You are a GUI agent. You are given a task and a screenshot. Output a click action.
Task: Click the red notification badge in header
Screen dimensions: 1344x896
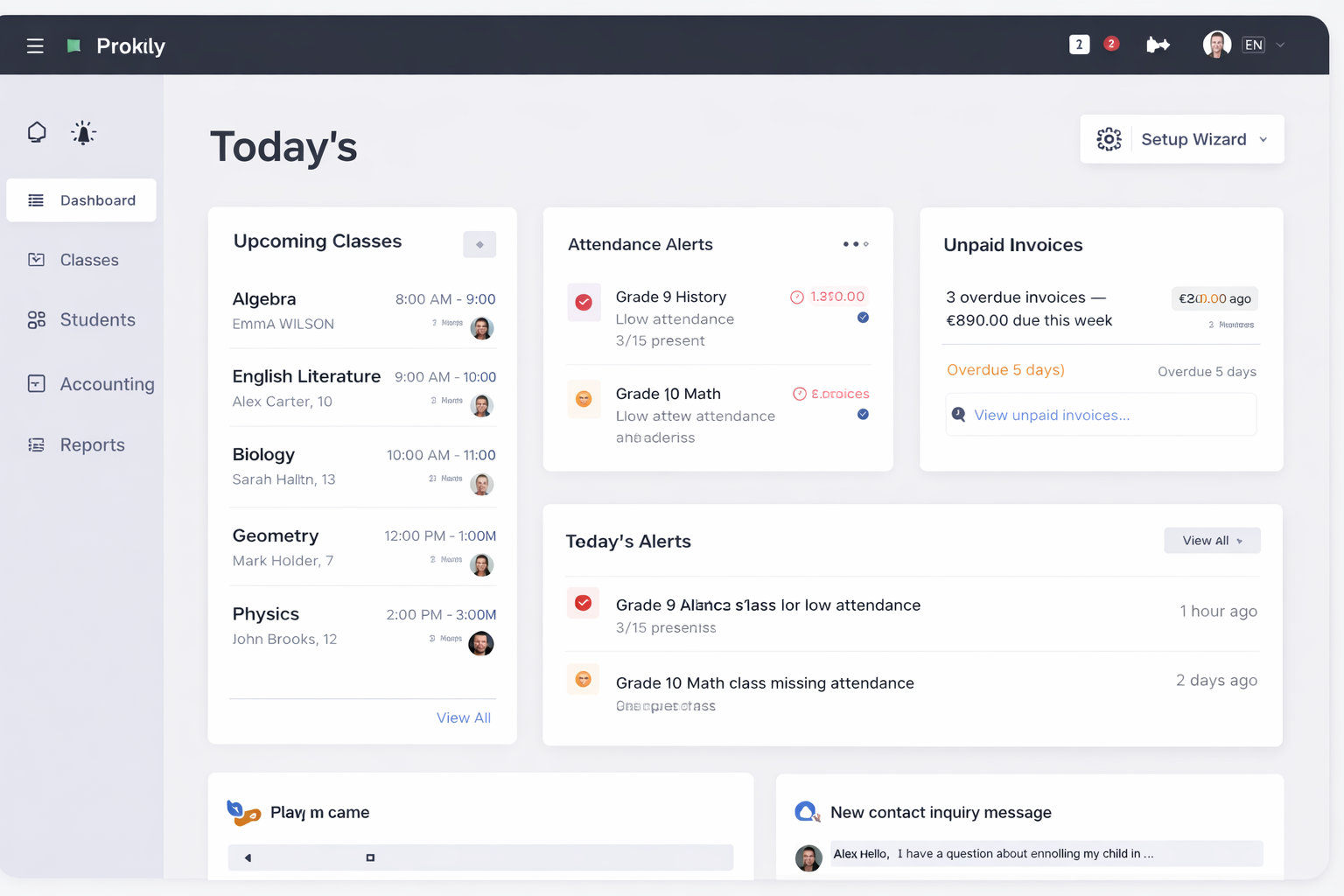click(x=1111, y=44)
